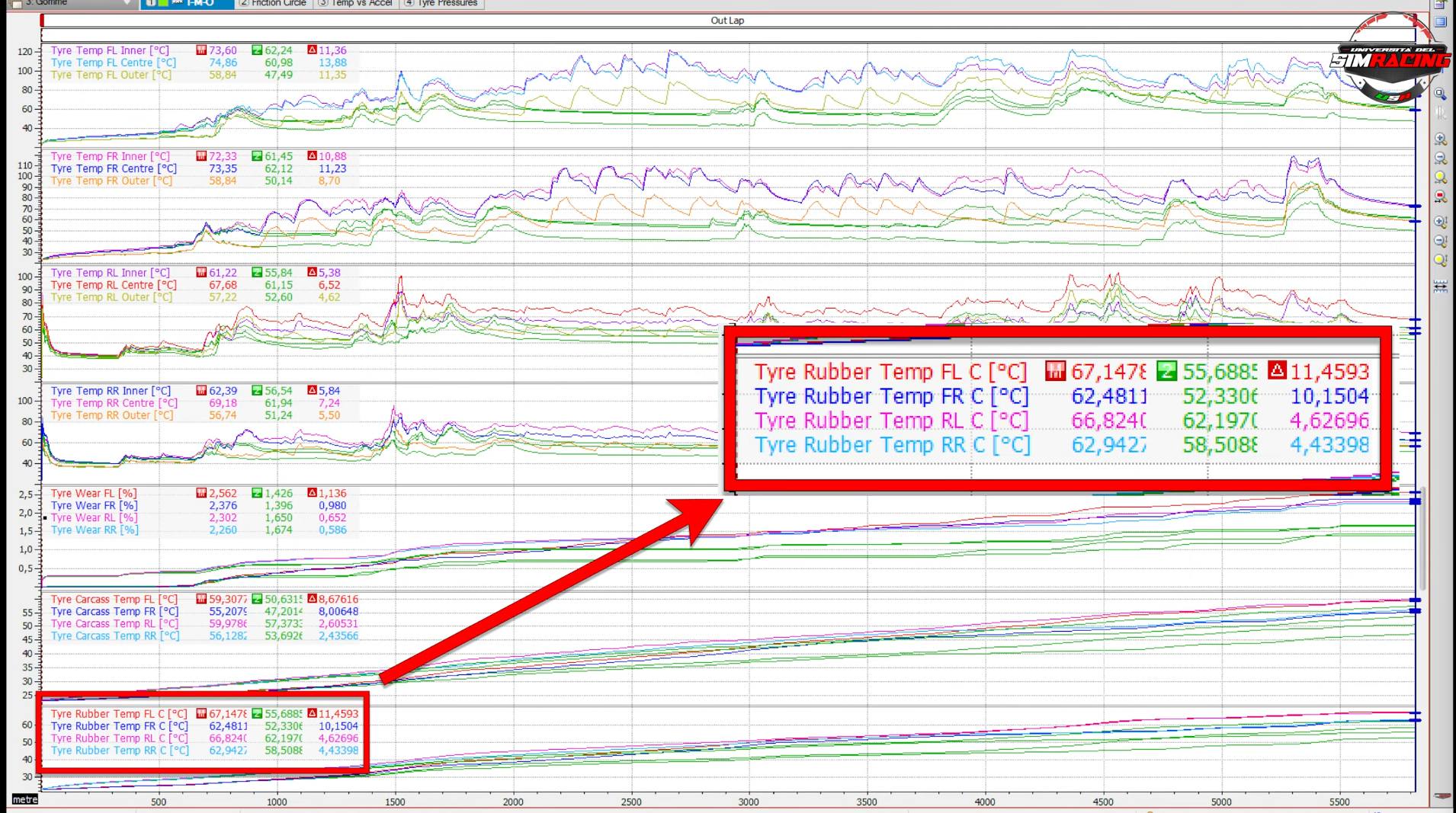1456x813 pixels.
Task: Zoom in vertically on the graph
Action: pyautogui.click(x=1440, y=222)
